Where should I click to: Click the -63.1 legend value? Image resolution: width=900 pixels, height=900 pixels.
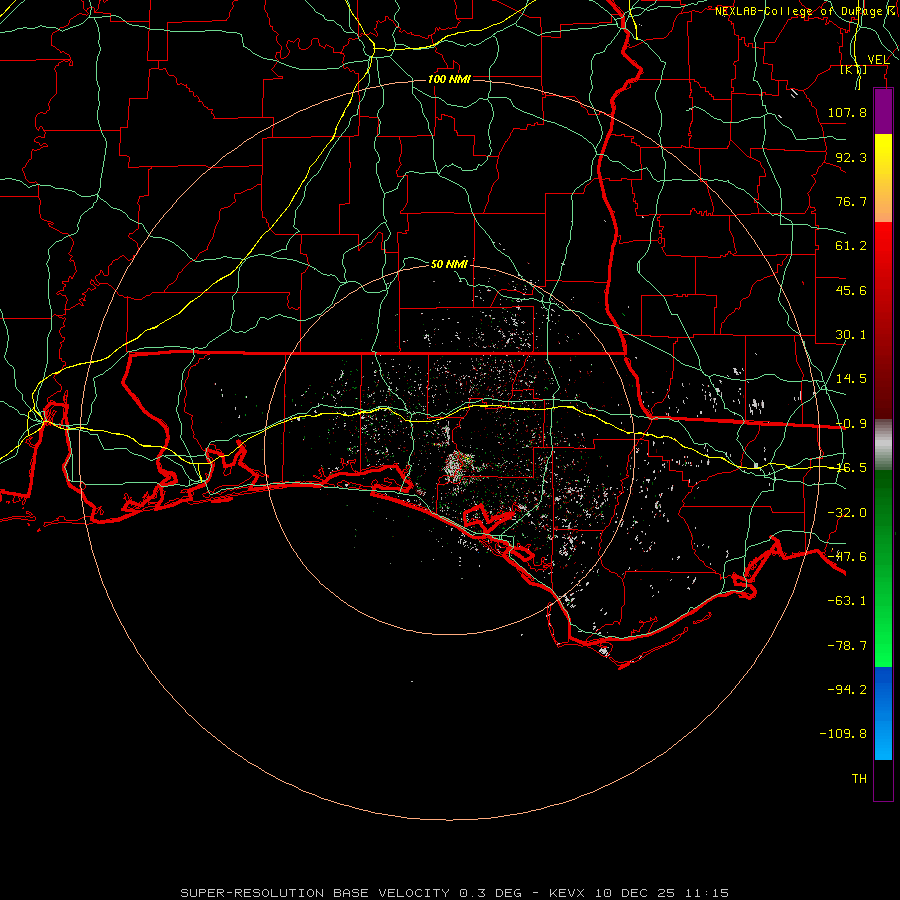[x=847, y=601]
